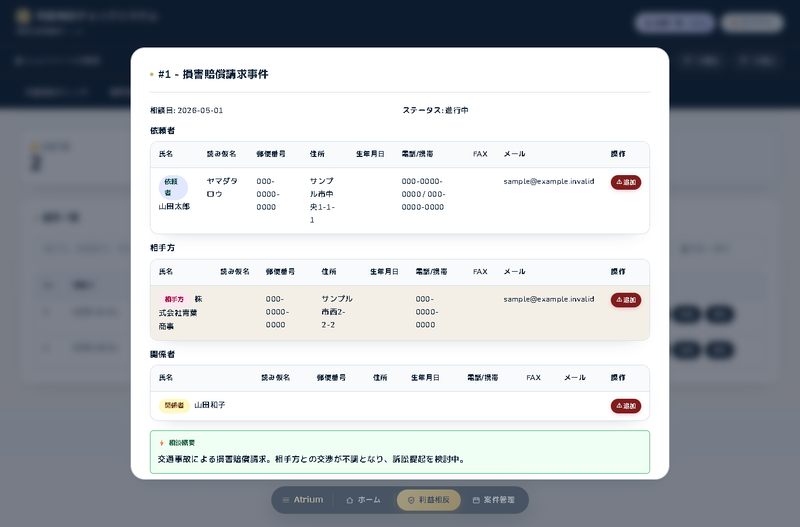Click the name 山田和子
The width and height of the screenshot is (800, 527).
point(210,405)
